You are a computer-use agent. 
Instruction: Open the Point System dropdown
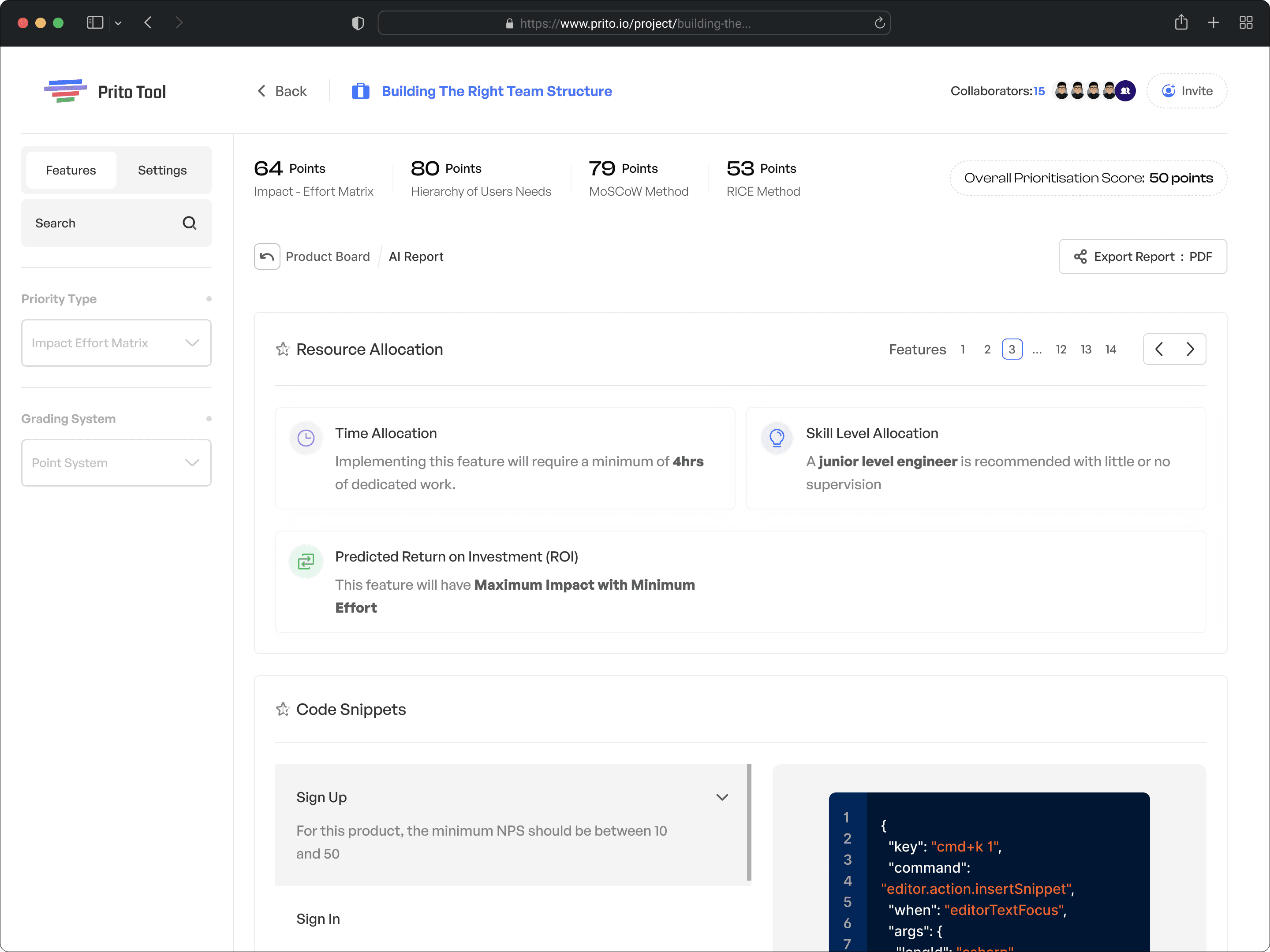tap(116, 463)
